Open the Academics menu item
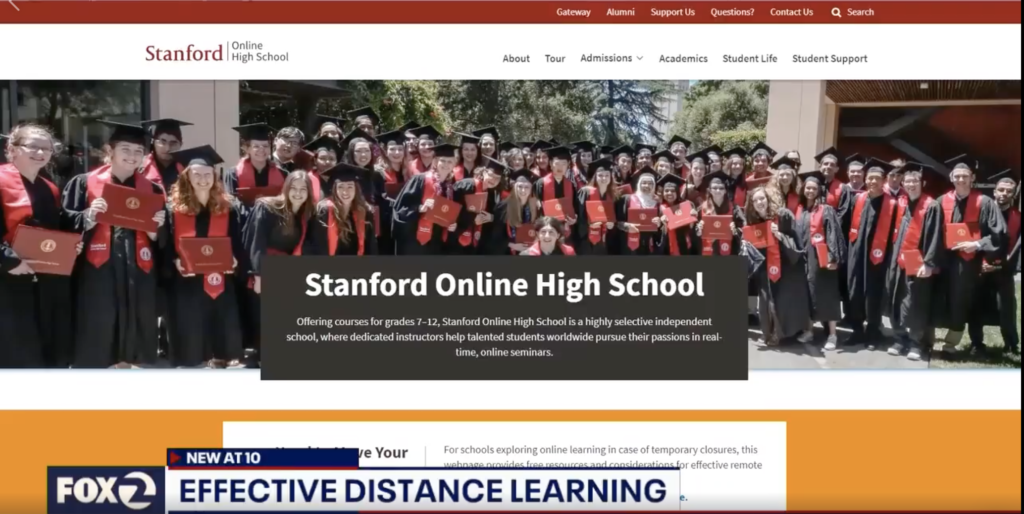1024x514 pixels. pyautogui.click(x=683, y=58)
